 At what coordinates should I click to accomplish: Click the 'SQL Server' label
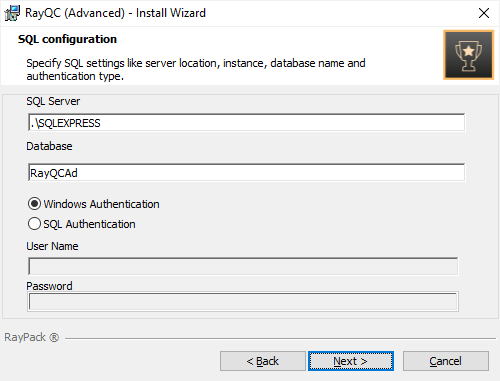point(53,101)
